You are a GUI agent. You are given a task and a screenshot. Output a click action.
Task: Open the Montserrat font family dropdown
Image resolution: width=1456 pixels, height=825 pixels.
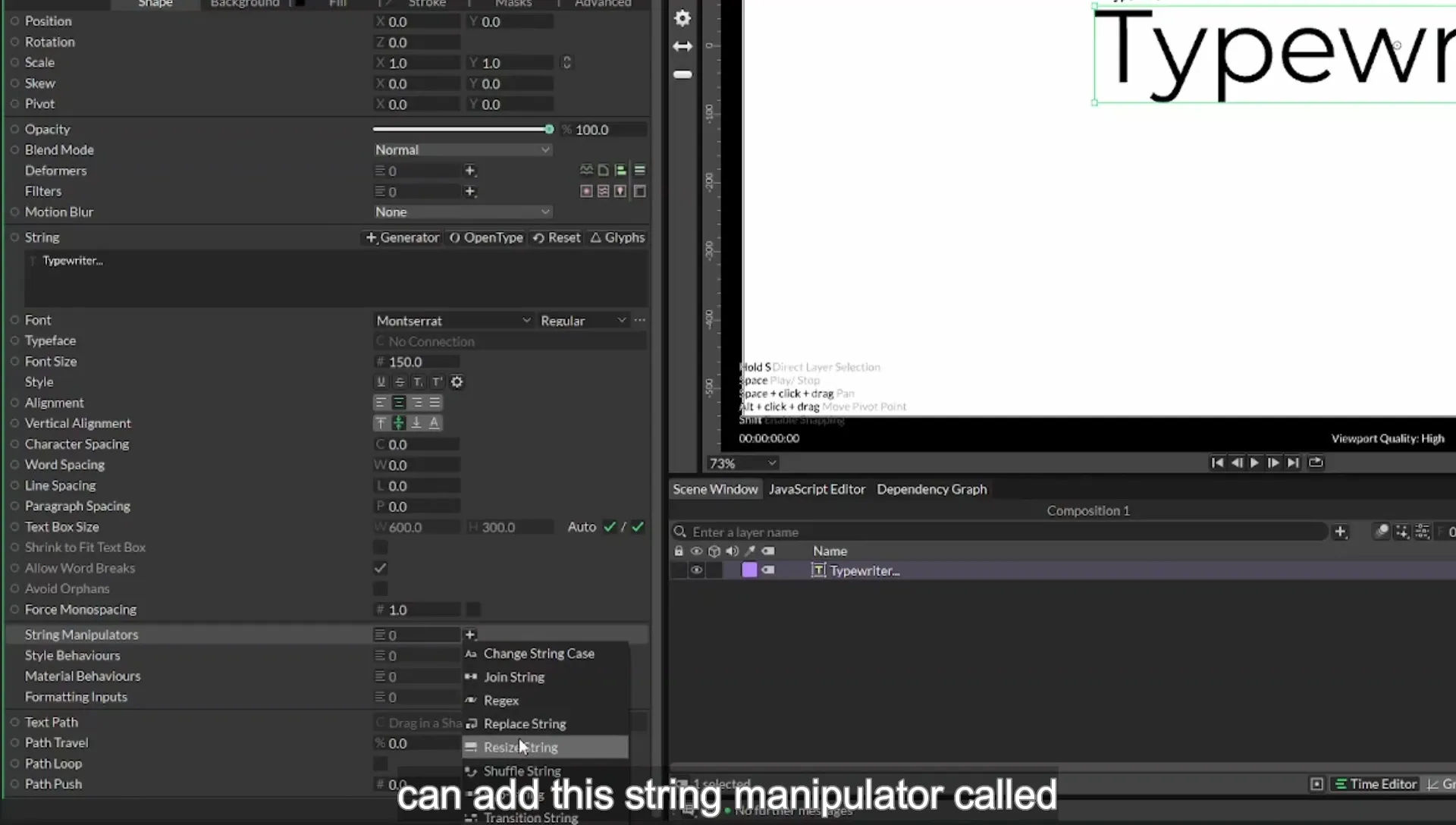coord(453,321)
